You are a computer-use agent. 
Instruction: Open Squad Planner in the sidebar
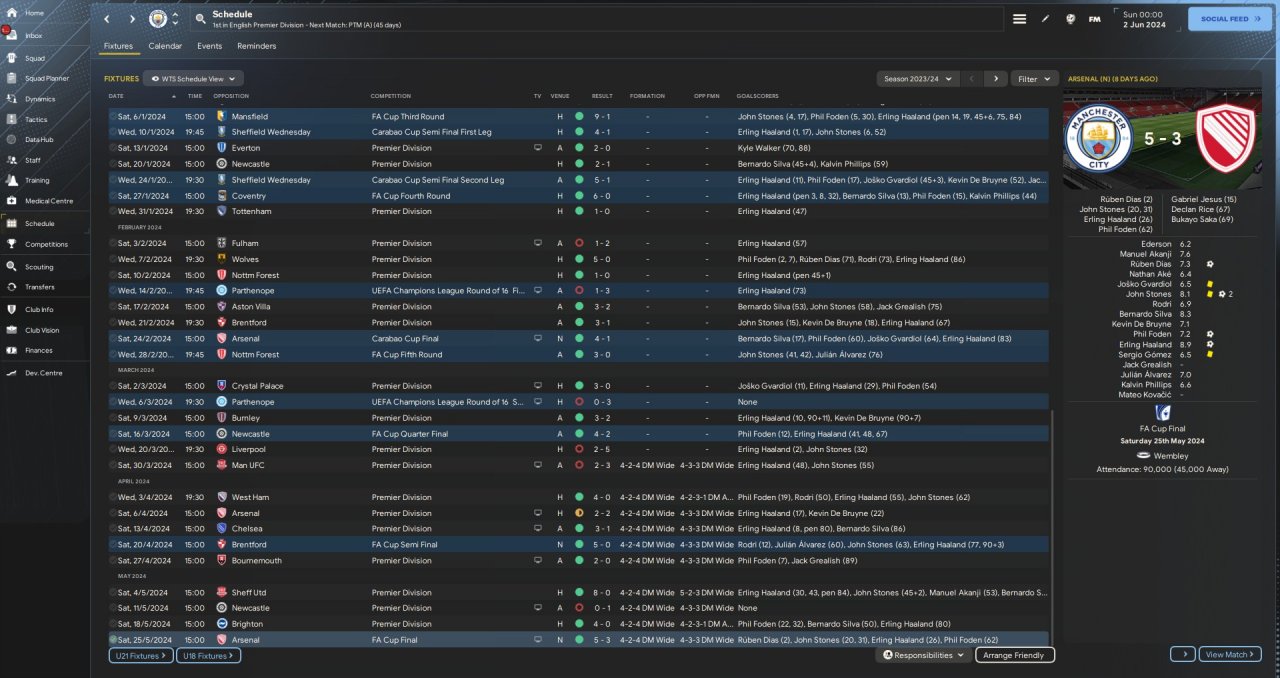click(x=46, y=78)
